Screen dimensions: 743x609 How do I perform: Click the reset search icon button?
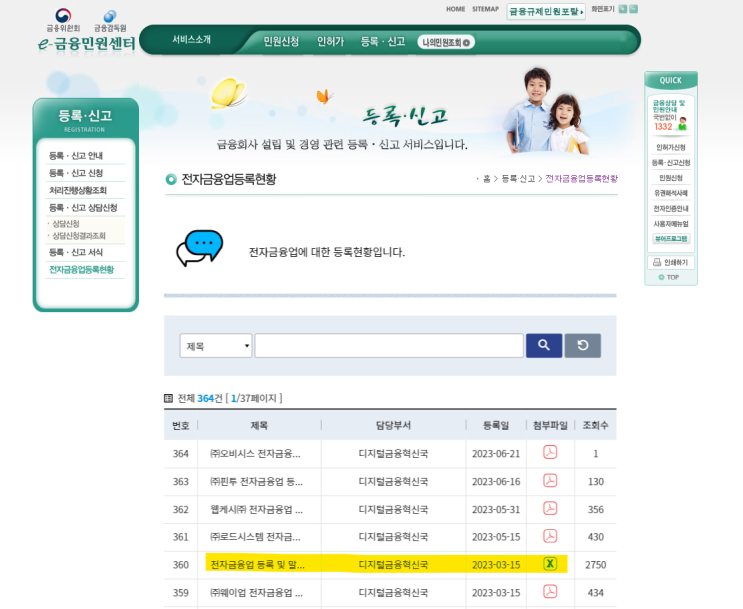[x=583, y=345]
